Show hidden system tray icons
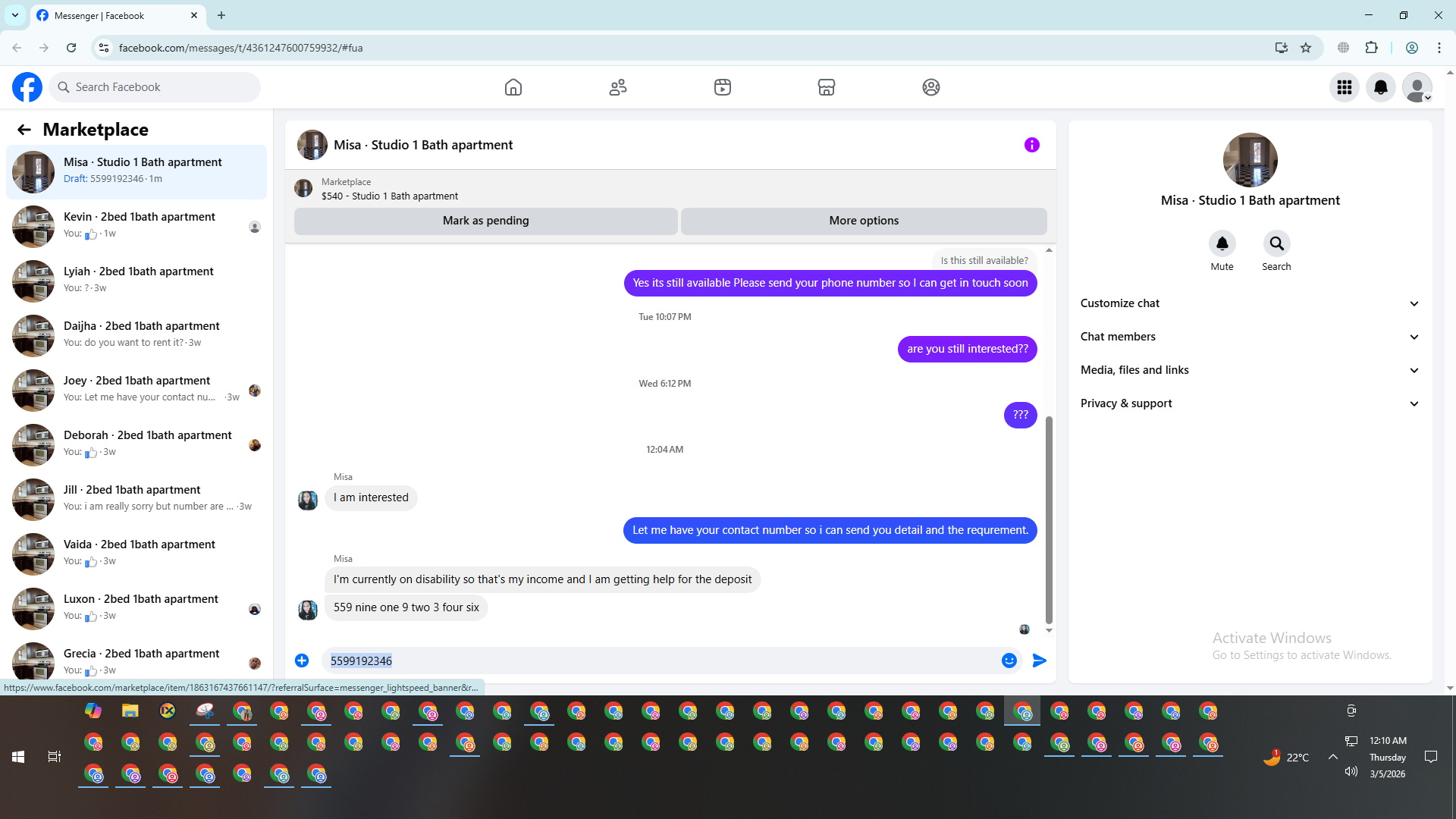1456x819 pixels. tap(1332, 757)
